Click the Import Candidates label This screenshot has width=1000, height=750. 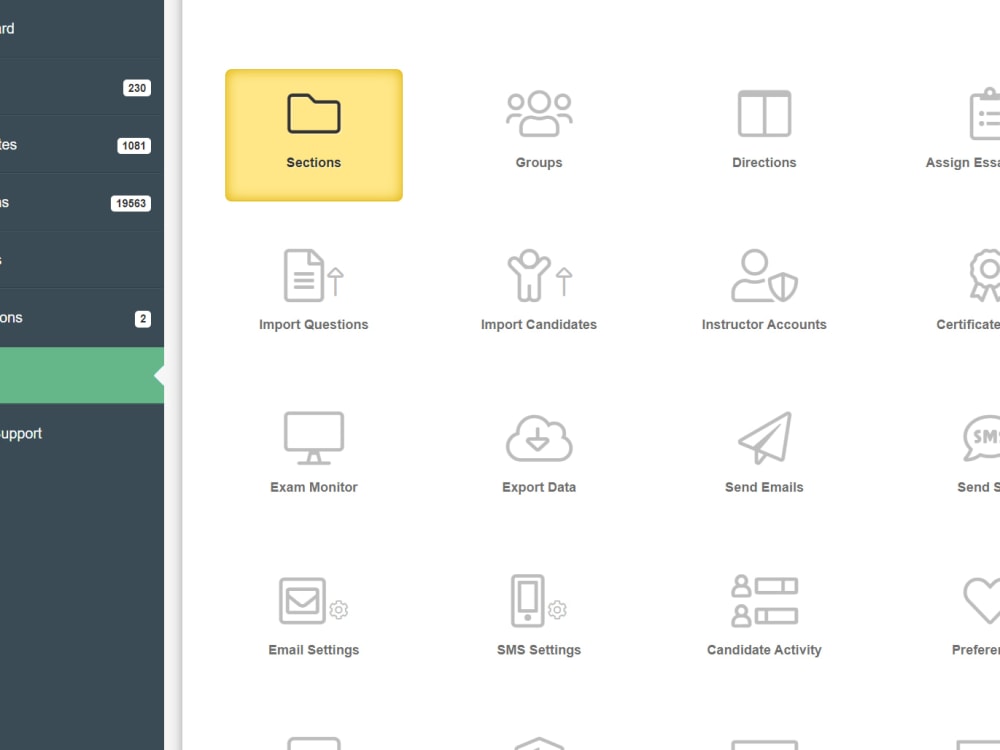coord(539,325)
